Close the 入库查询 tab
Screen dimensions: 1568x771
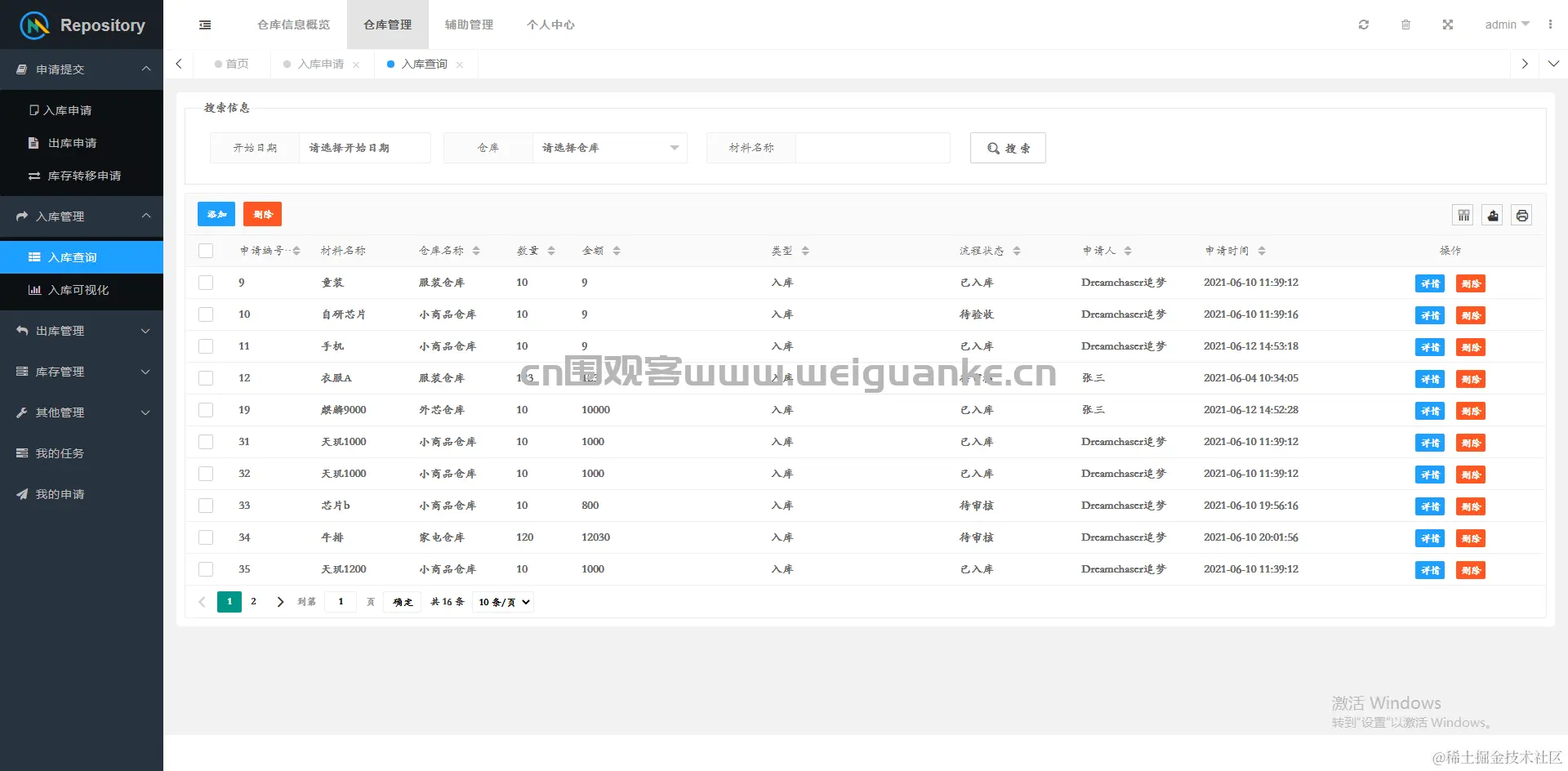(460, 65)
